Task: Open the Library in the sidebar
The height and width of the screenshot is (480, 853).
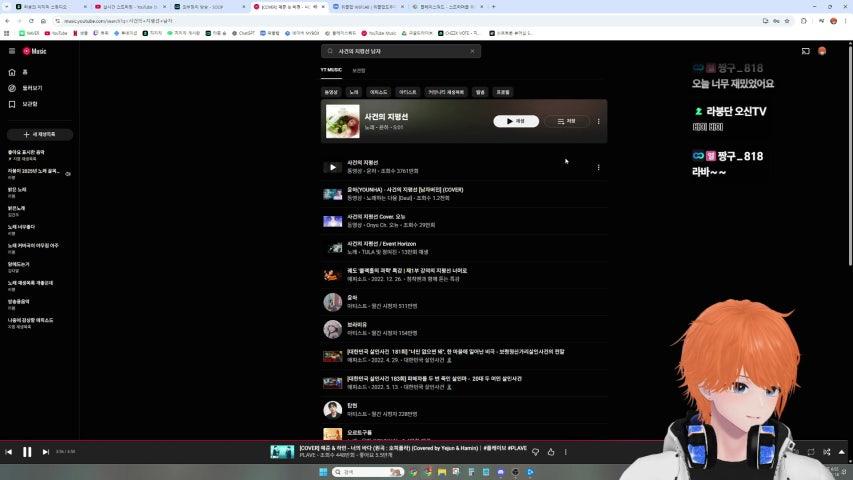Action: (x=28, y=104)
